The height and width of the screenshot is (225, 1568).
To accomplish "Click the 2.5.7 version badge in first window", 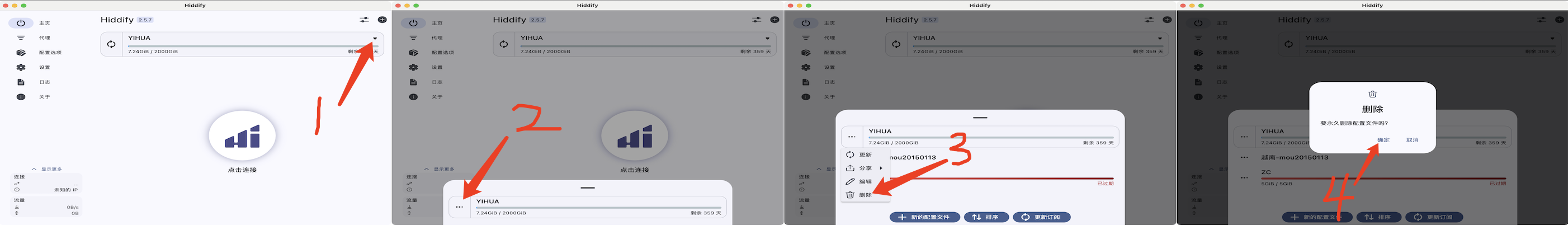I will coord(145,20).
